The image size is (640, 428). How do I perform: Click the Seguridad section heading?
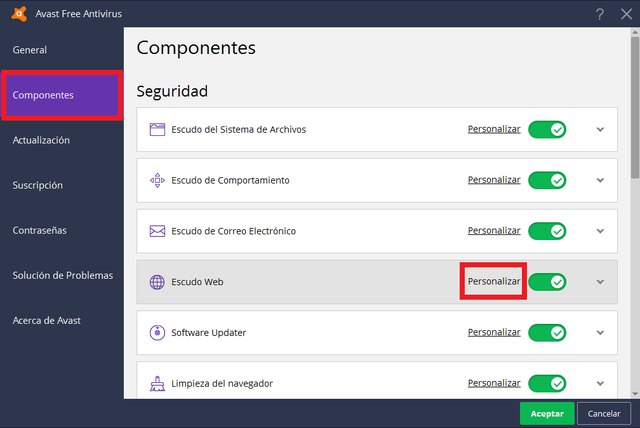click(172, 91)
